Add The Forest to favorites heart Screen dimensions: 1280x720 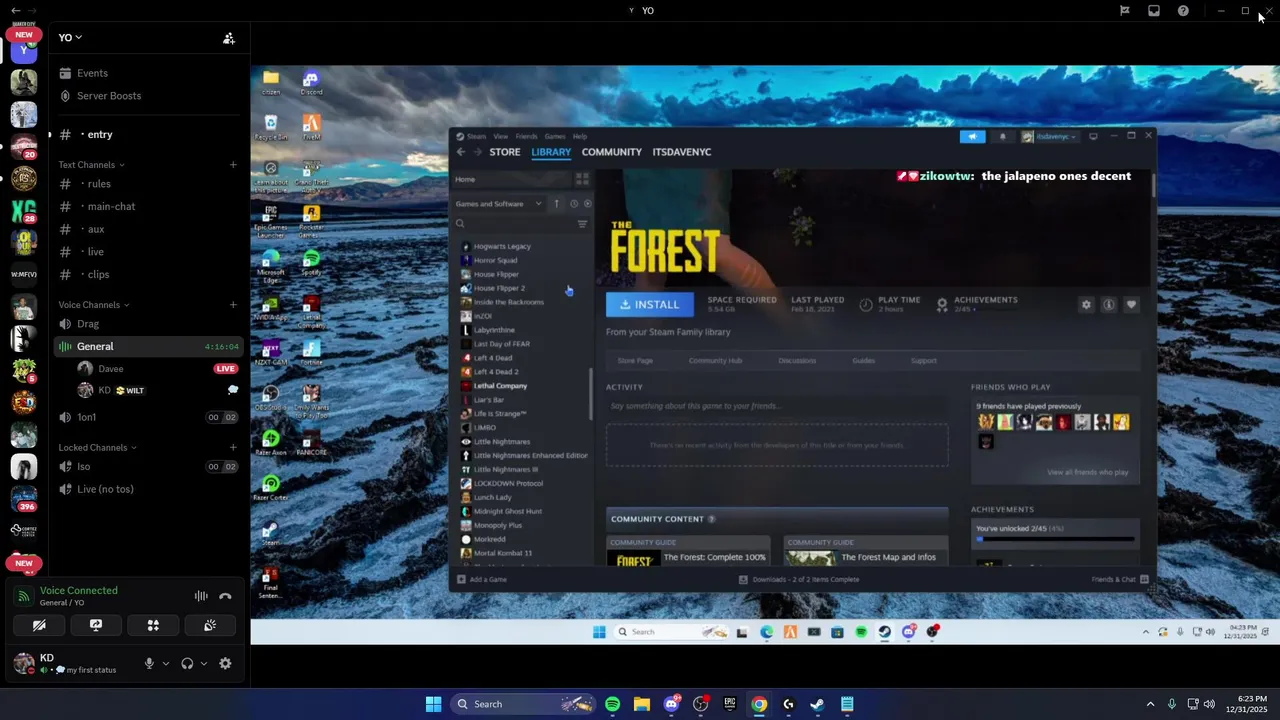pos(1131,305)
